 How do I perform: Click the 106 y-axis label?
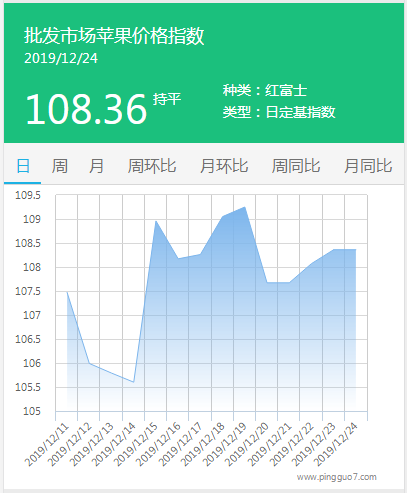[32, 363]
